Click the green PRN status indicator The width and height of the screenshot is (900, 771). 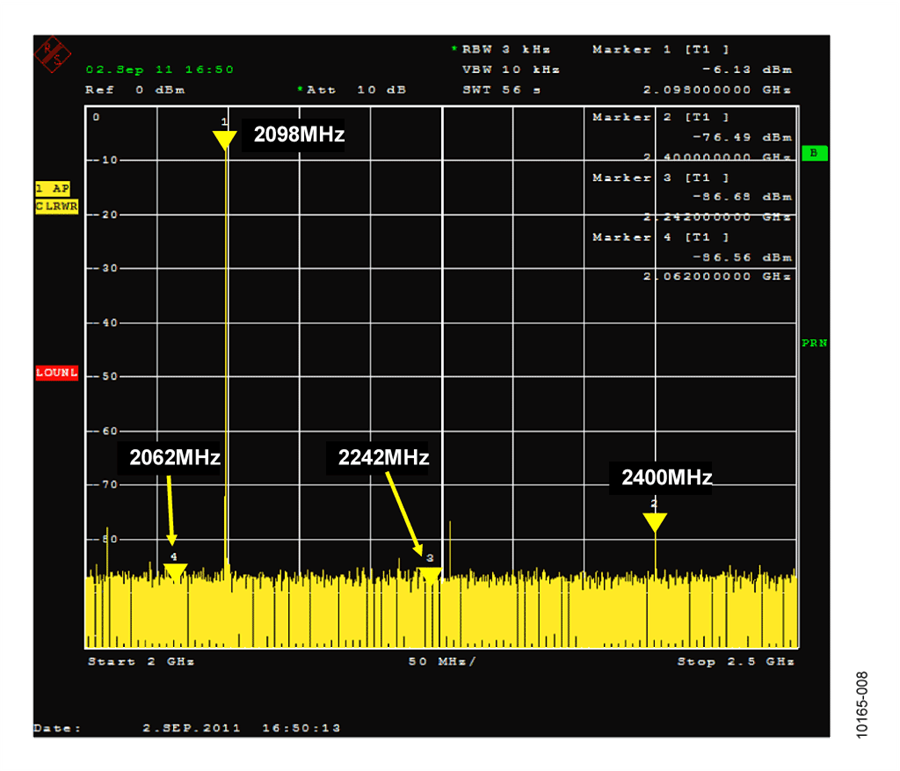click(x=814, y=343)
